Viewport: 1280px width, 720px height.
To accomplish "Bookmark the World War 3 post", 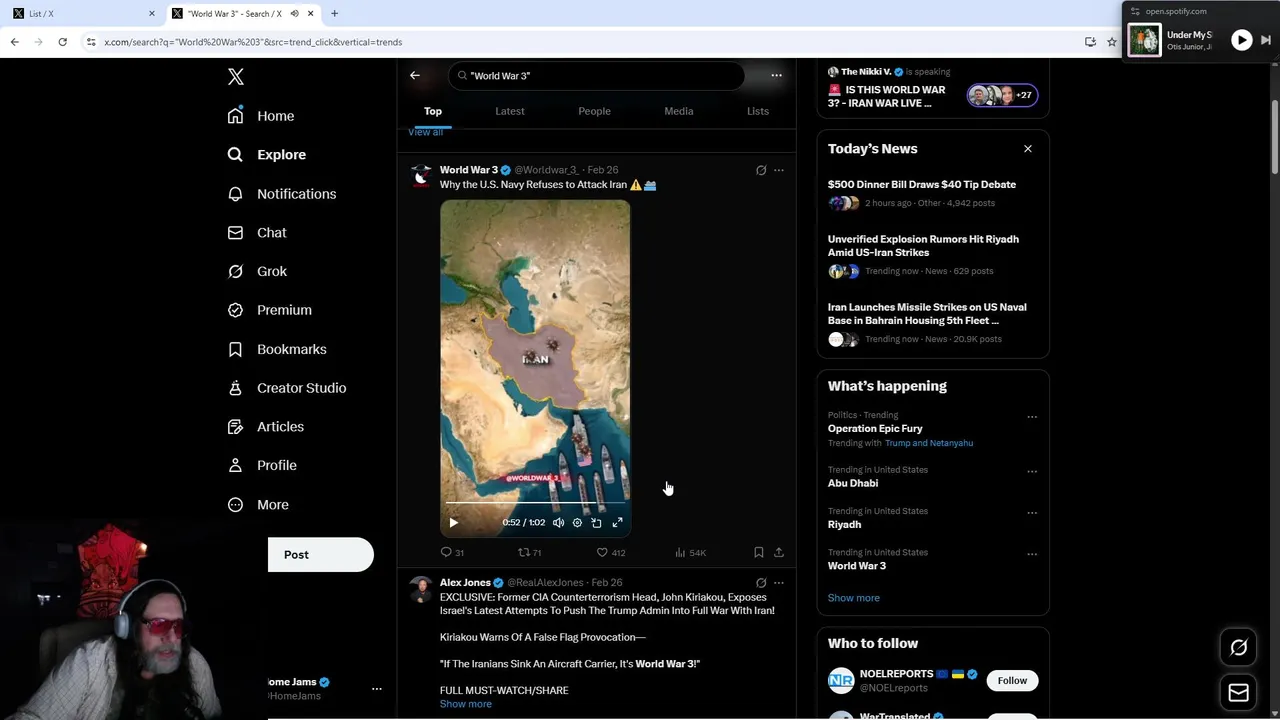I will point(759,552).
